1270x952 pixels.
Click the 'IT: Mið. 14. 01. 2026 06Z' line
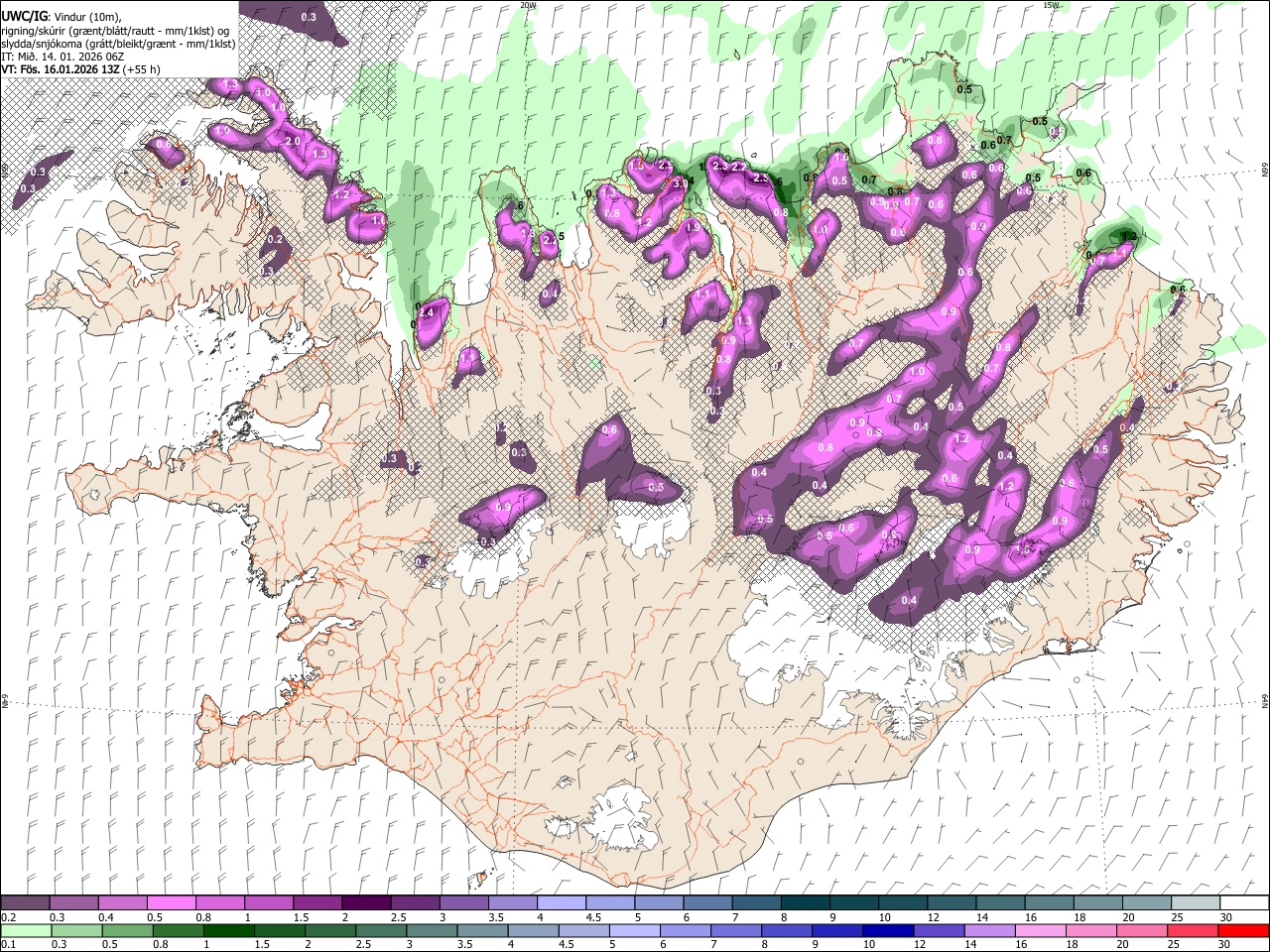(x=63, y=57)
